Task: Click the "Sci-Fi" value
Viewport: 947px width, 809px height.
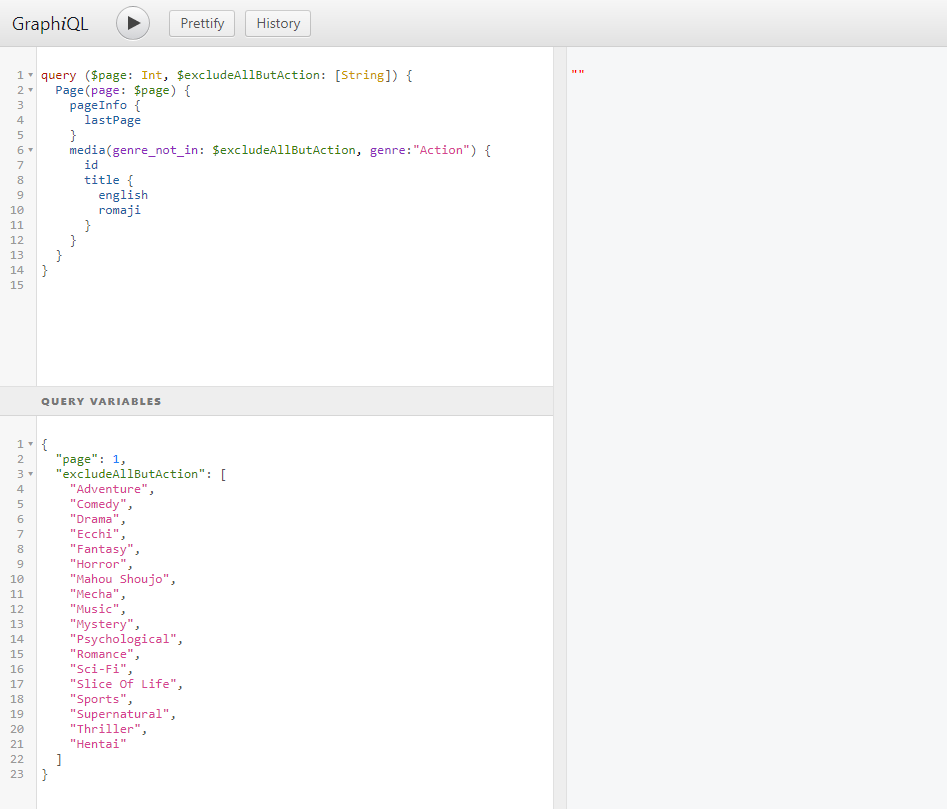Action: pyautogui.click(x=98, y=669)
